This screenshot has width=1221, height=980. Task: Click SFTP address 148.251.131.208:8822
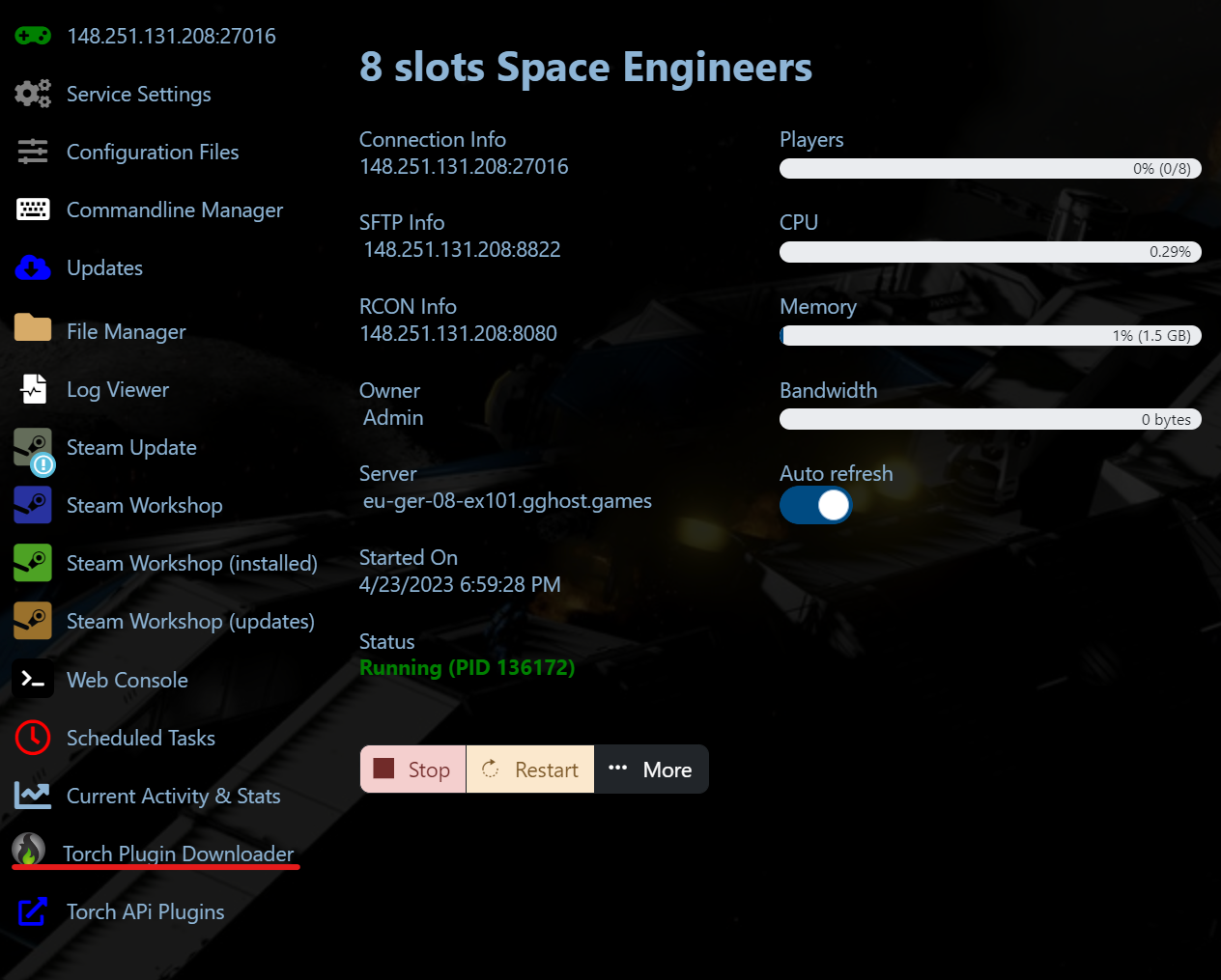(462, 249)
